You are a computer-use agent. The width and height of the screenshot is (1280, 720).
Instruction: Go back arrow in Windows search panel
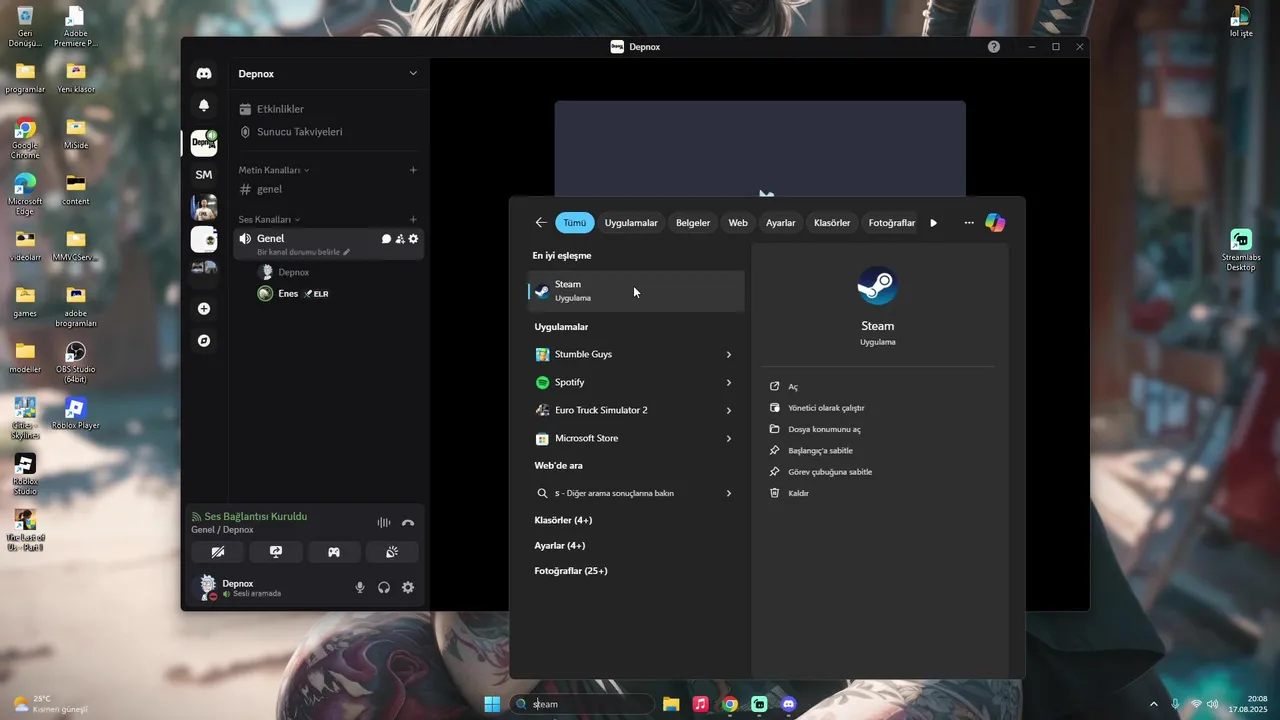coord(541,223)
